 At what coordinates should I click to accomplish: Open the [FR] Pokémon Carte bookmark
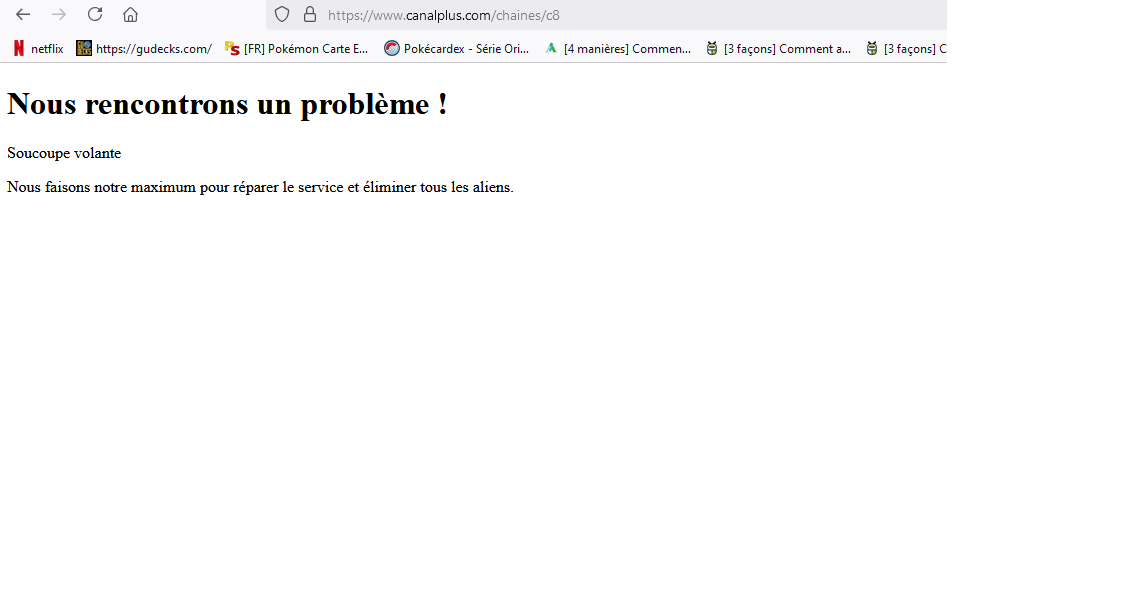pos(297,49)
